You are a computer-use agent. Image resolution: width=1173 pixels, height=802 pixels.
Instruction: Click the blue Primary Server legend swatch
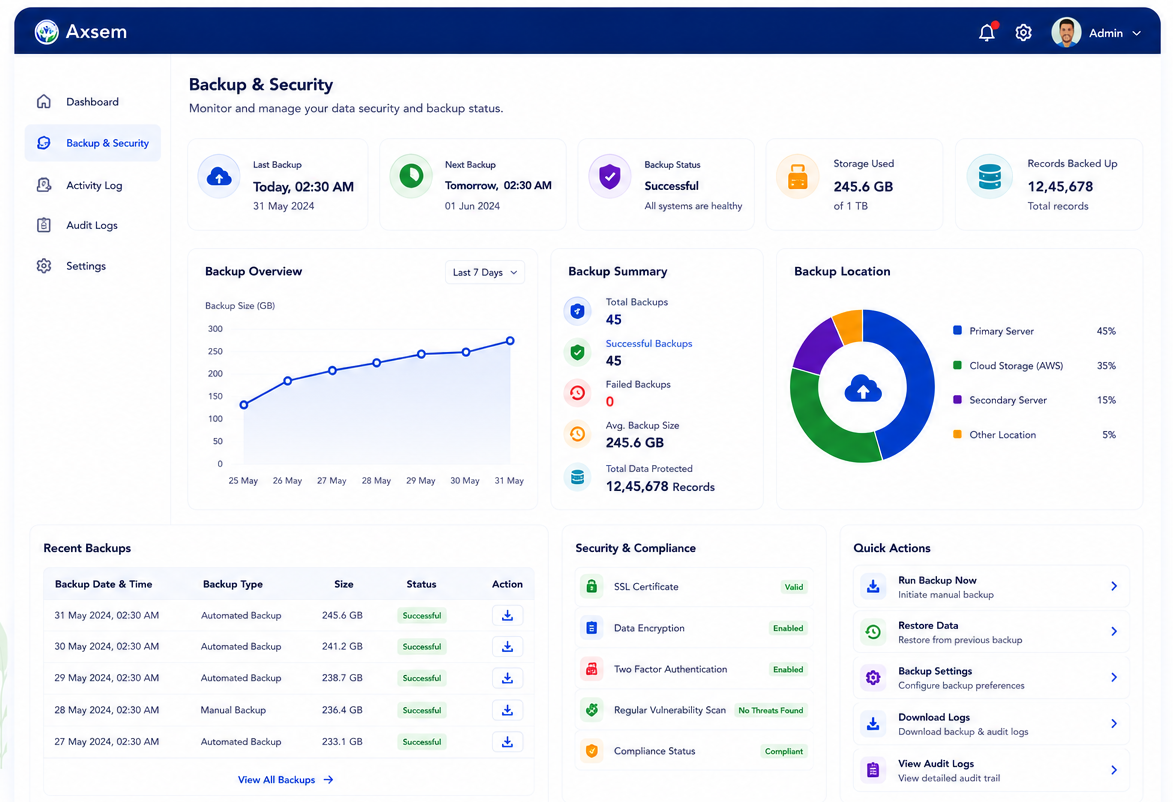click(958, 331)
